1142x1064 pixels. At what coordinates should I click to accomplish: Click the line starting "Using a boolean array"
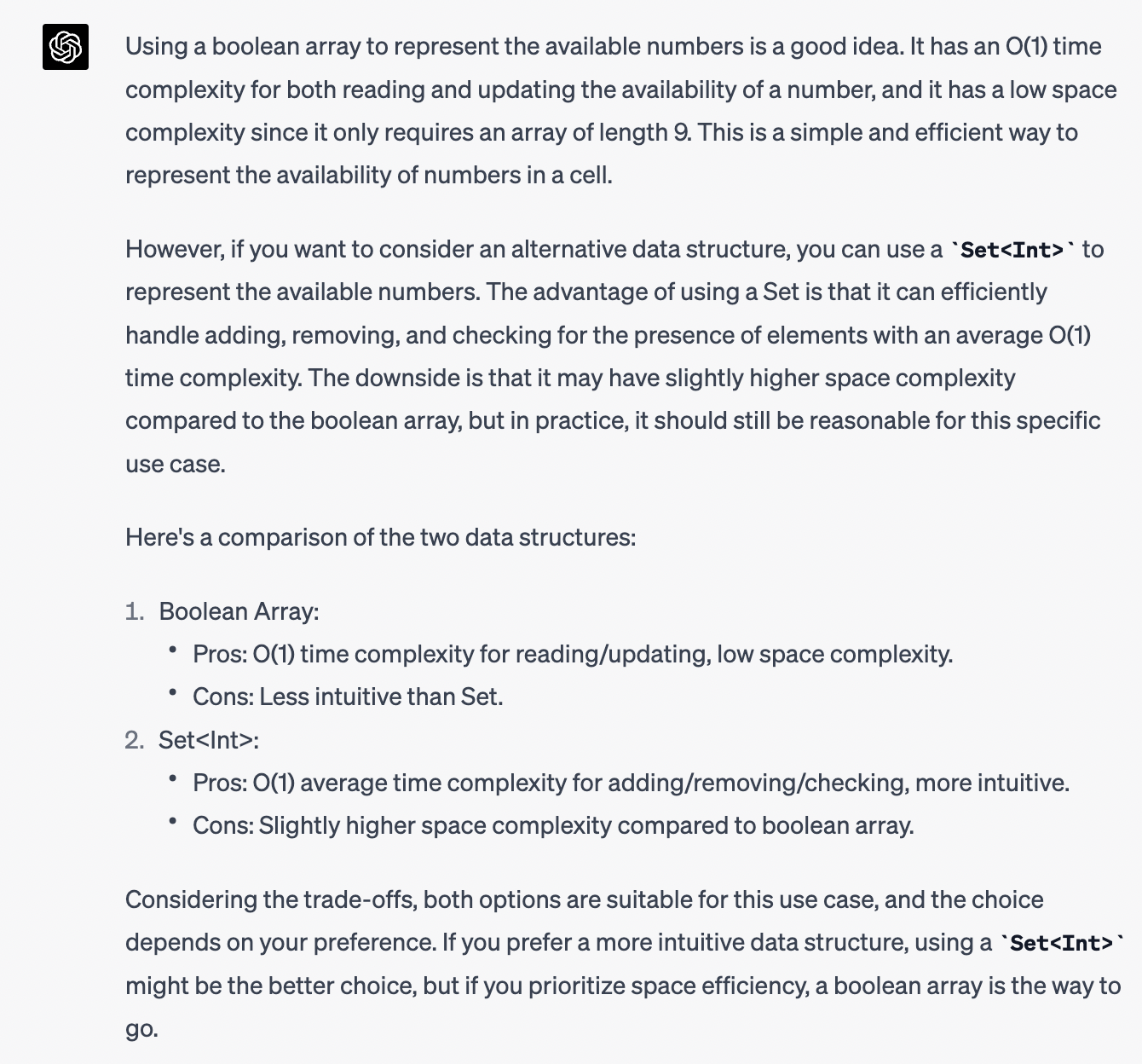tap(614, 46)
